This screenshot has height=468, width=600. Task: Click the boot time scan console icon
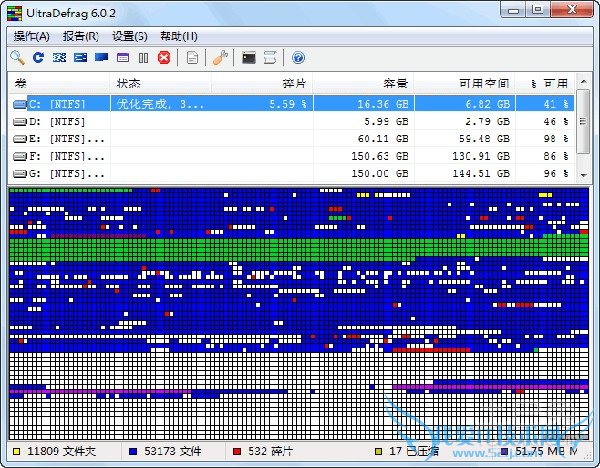tap(248, 58)
